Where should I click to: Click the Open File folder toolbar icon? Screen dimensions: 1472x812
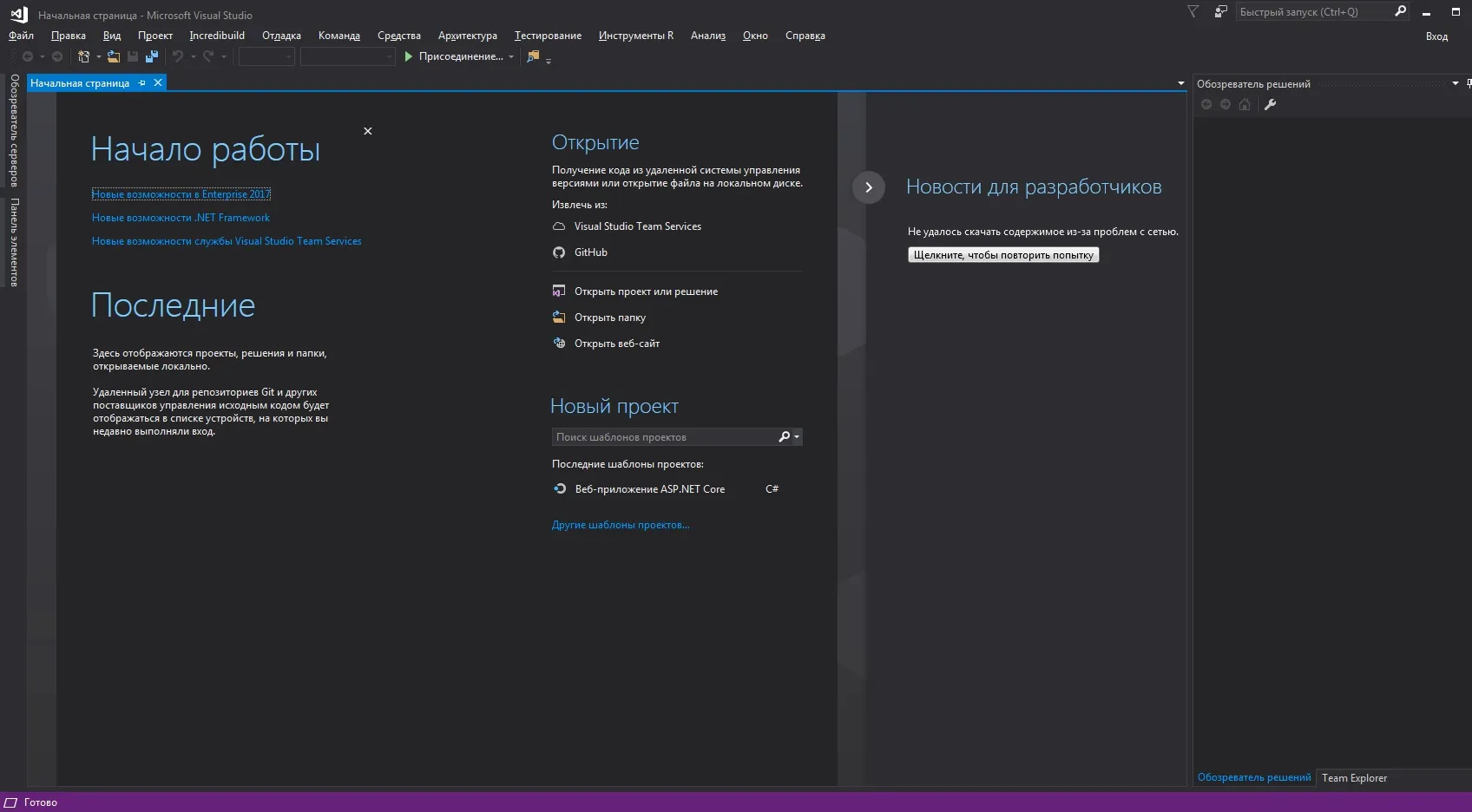(114, 56)
